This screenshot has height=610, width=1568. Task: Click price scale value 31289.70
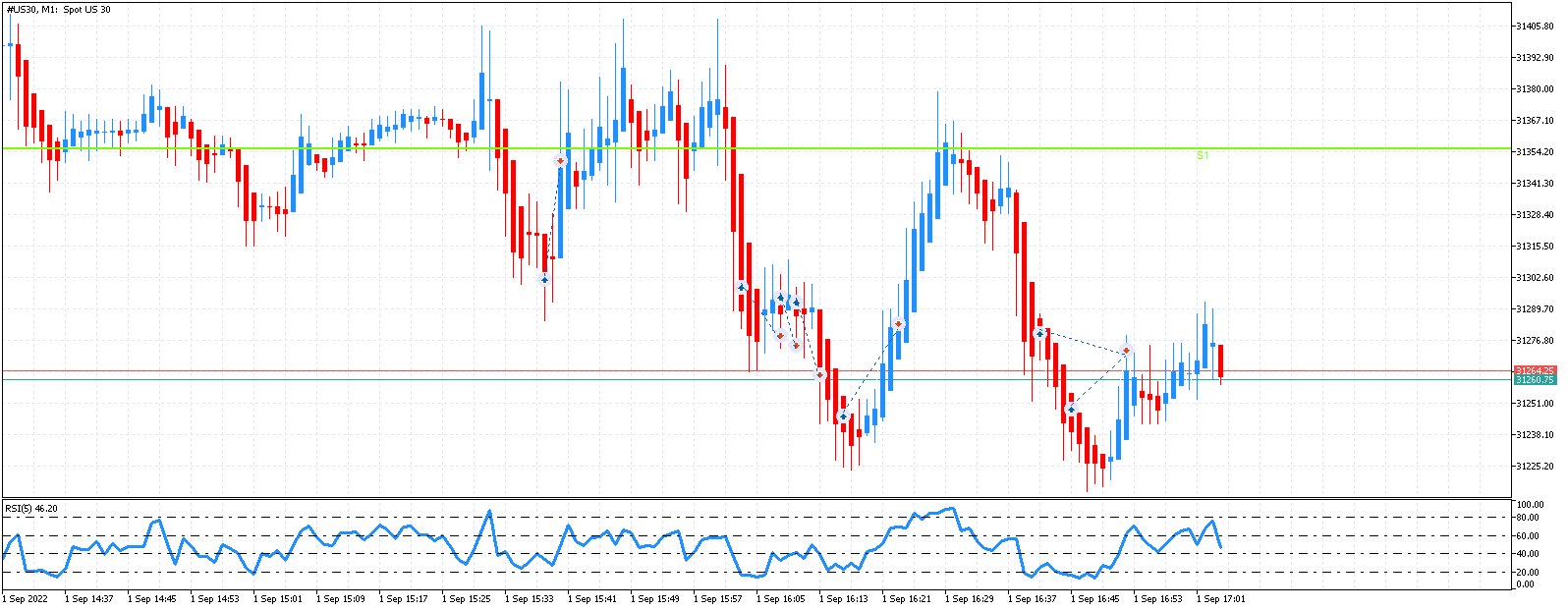(1535, 309)
